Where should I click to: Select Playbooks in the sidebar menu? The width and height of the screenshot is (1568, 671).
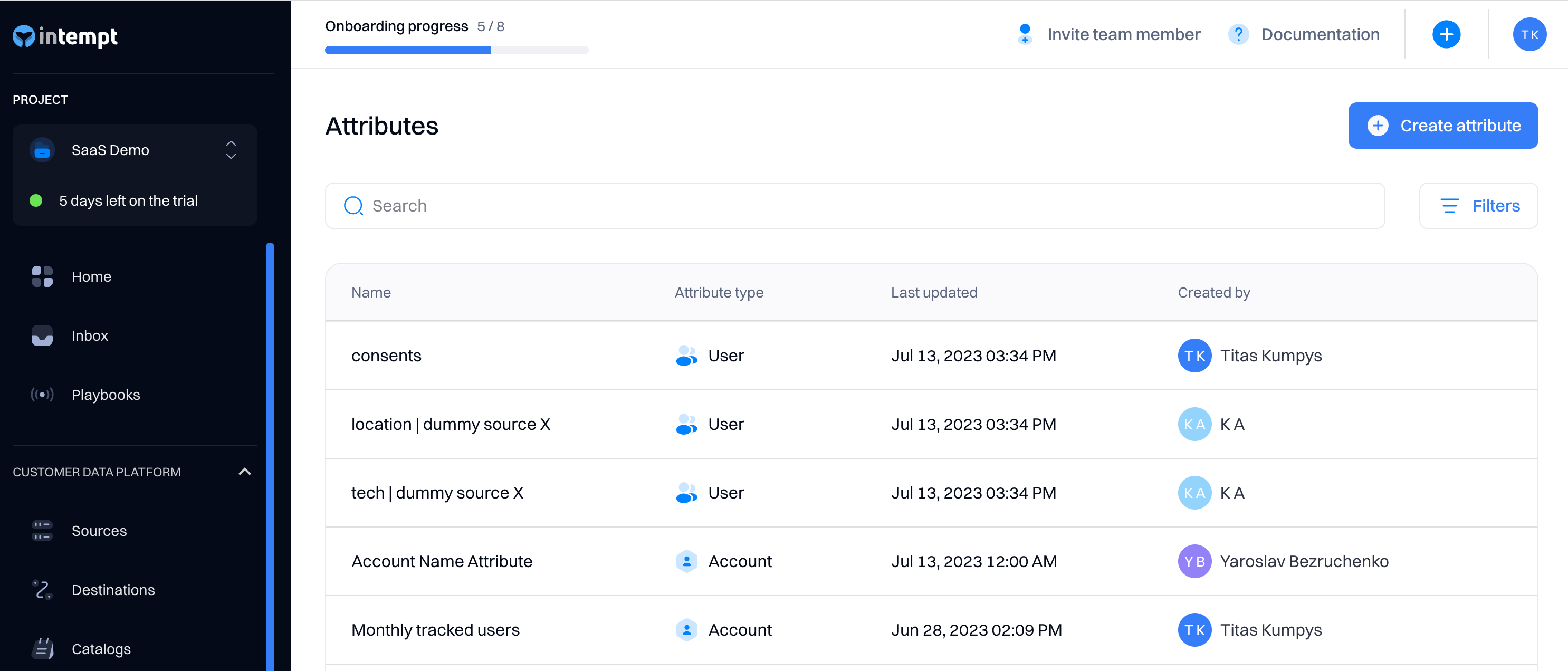pos(106,394)
